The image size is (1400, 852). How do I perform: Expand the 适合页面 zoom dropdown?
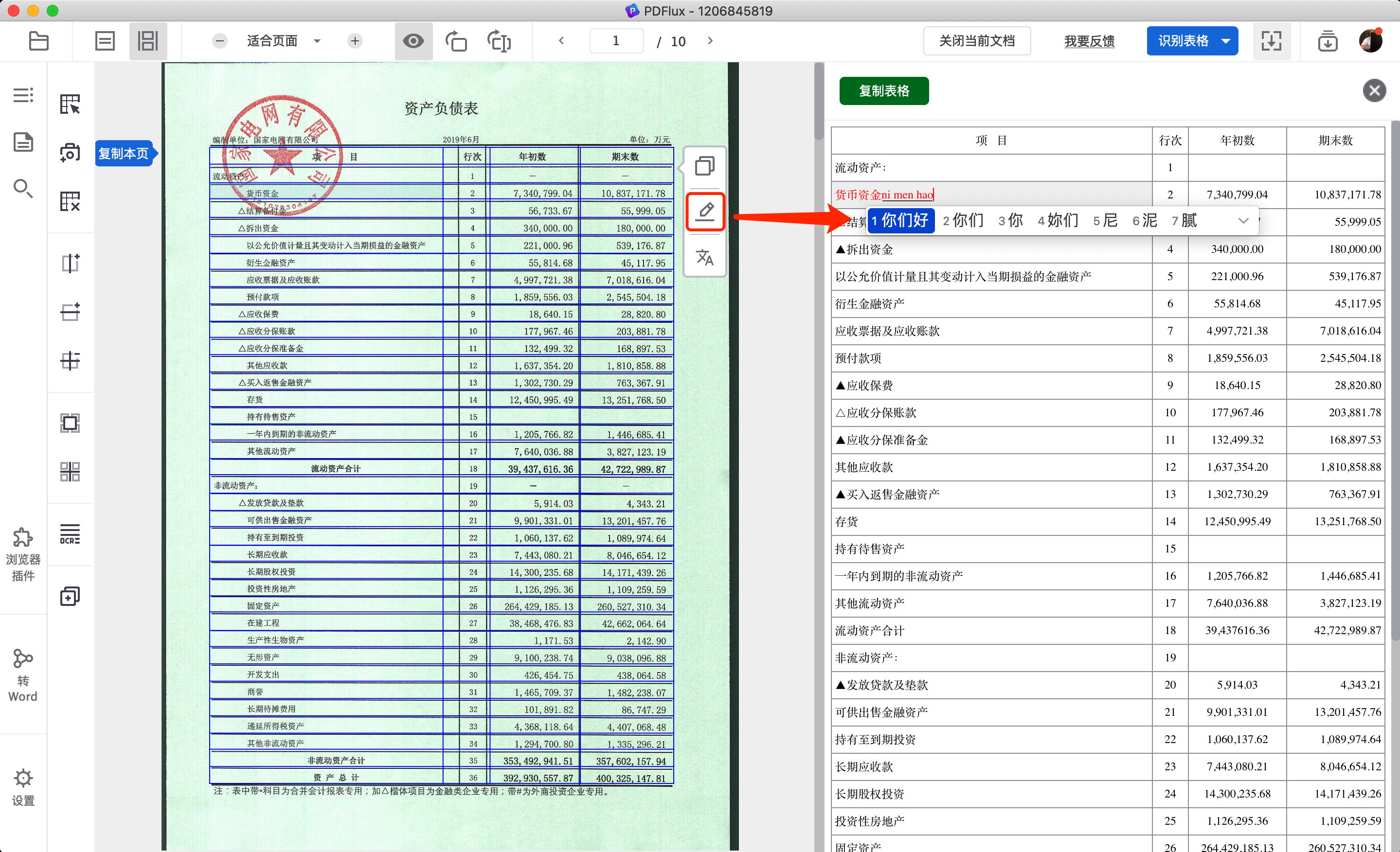[x=317, y=41]
